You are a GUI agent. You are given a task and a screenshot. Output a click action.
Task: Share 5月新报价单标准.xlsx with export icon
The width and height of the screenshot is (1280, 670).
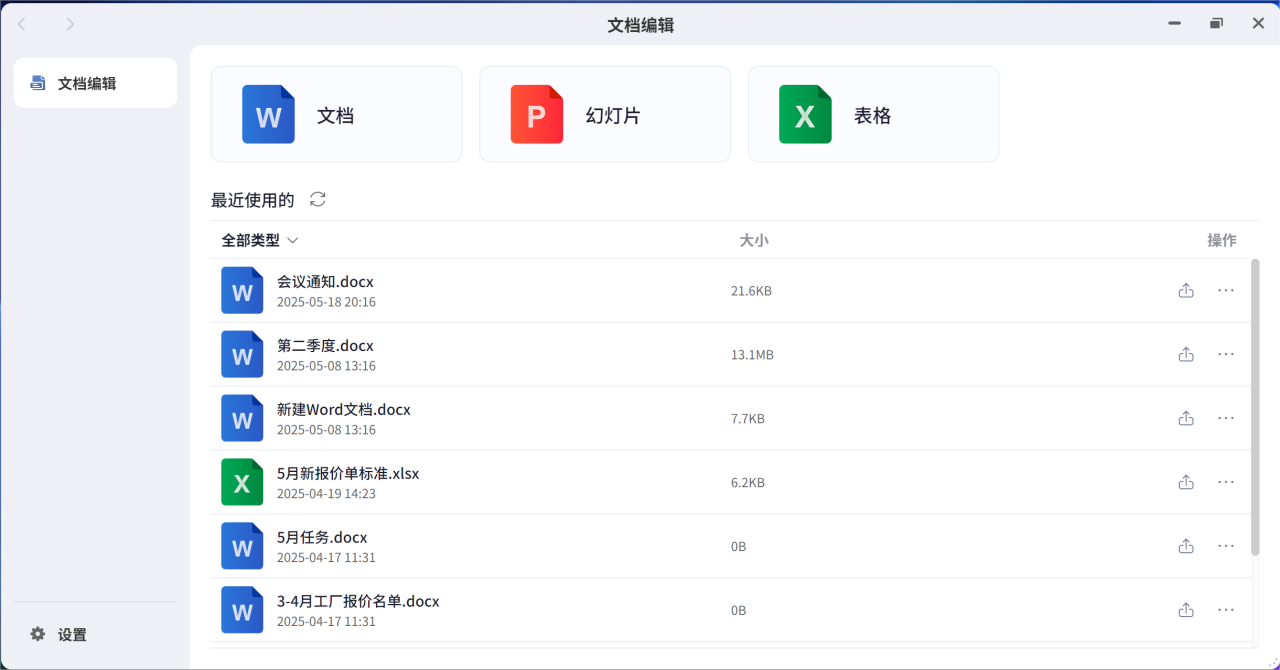pos(1186,482)
